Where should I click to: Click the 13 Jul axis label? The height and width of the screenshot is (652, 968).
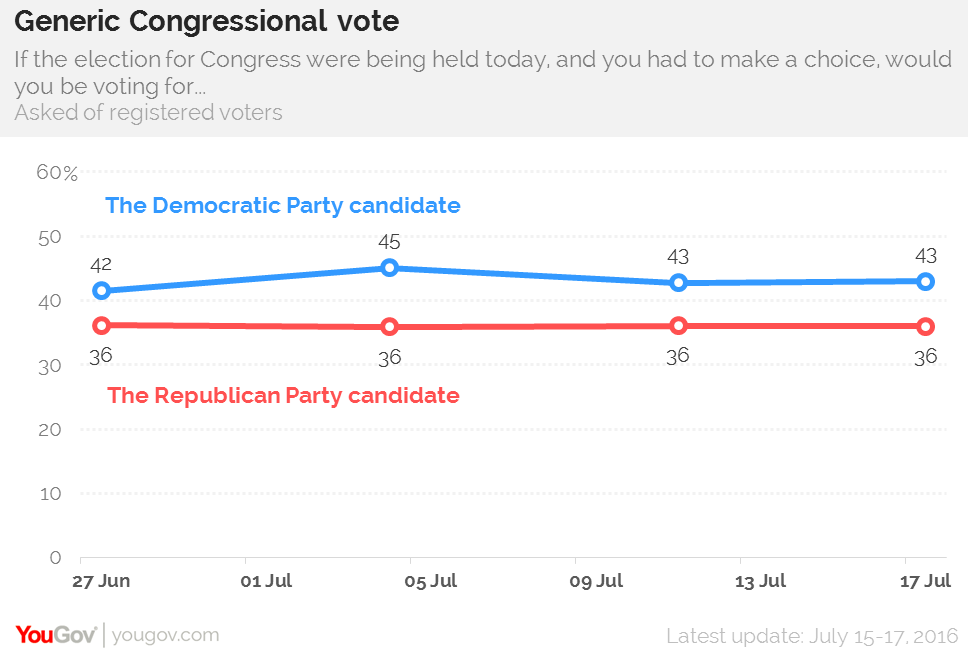coord(760,581)
